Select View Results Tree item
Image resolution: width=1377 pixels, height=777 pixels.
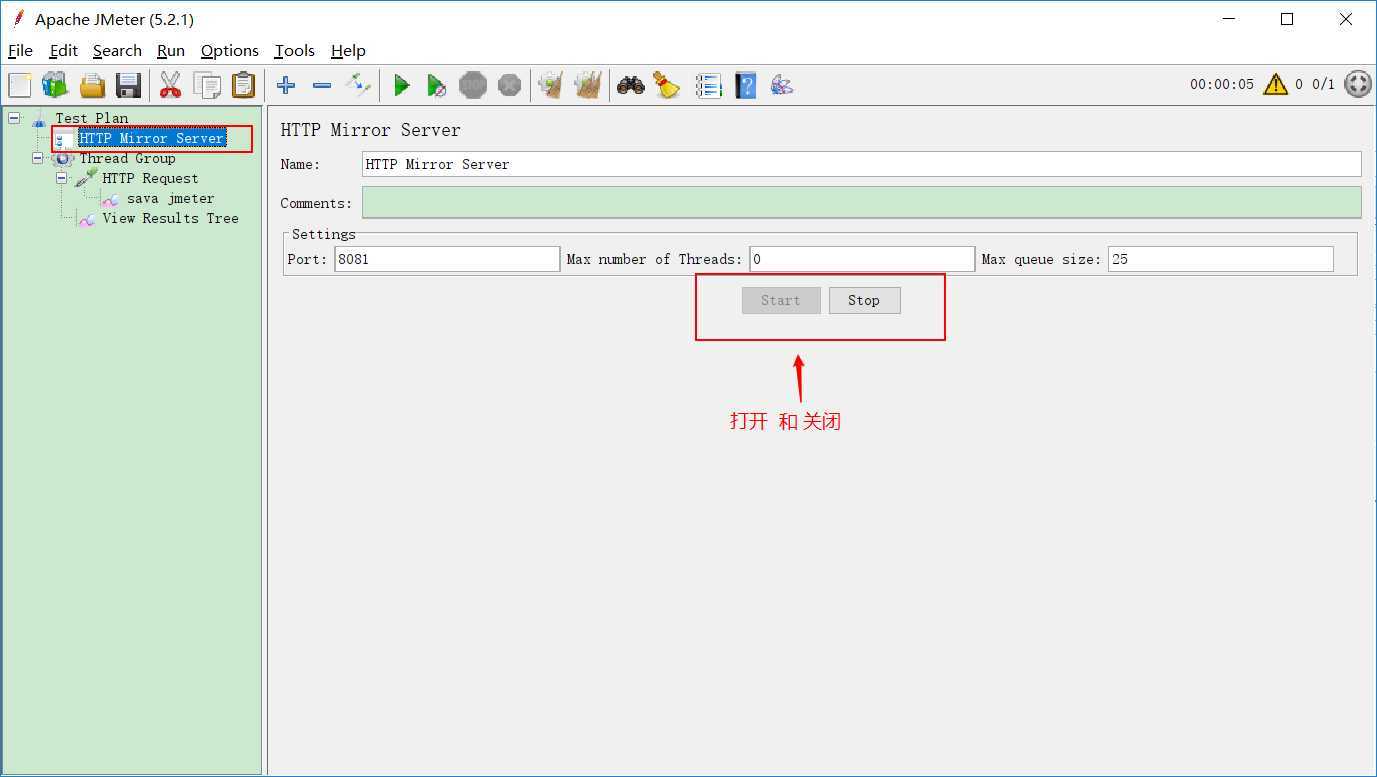(x=170, y=218)
